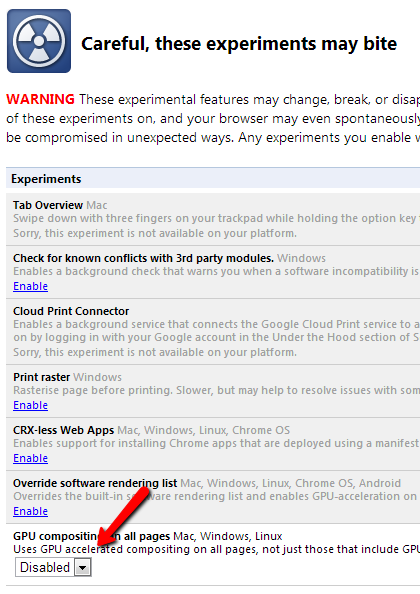420x594 pixels.
Task: Click the red WARNING label
Action: click(41, 99)
